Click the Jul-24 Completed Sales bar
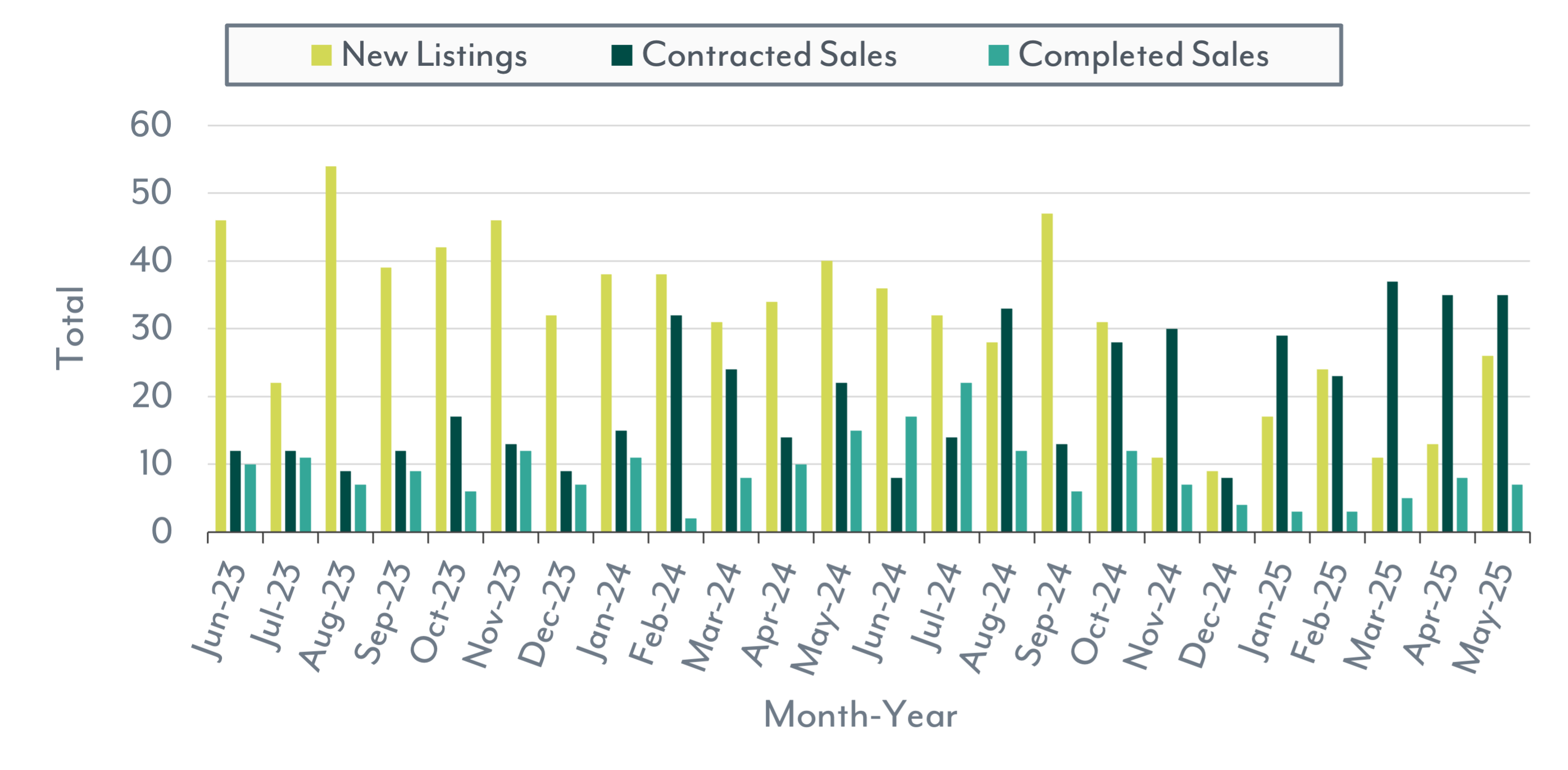Screen dimensions: 1568x770 966,457
